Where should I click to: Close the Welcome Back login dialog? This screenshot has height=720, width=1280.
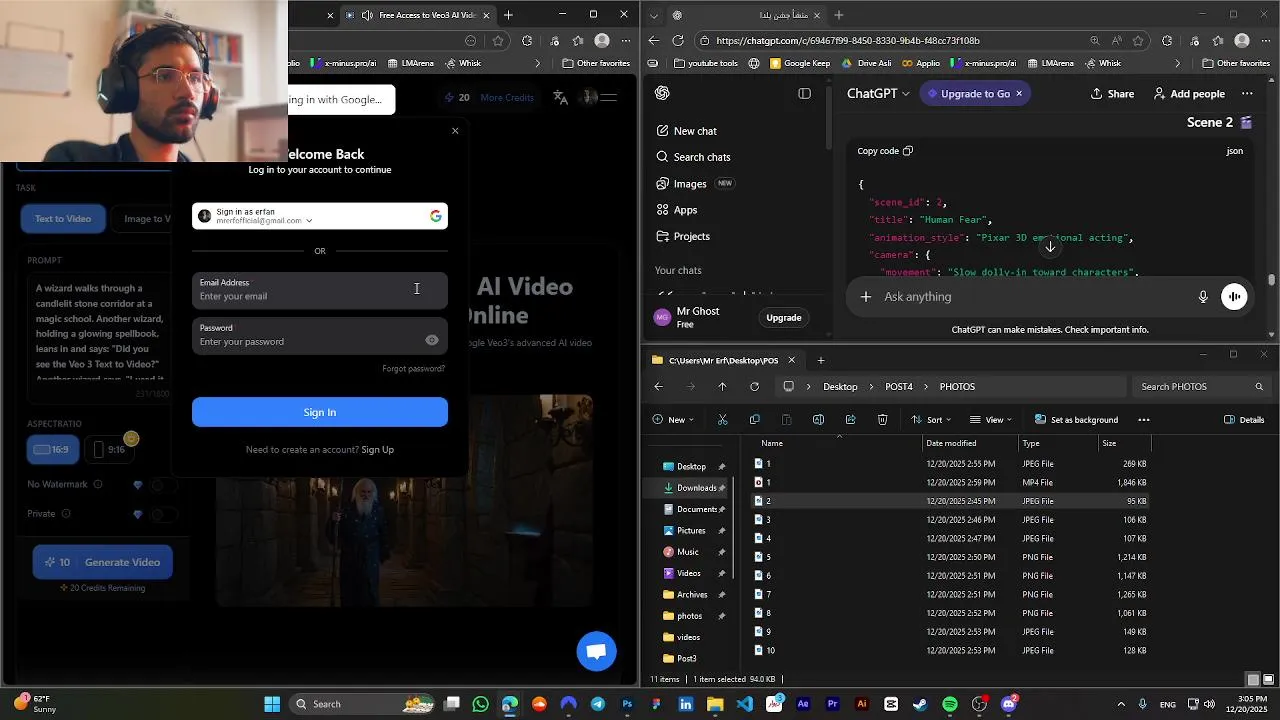click(x=455, y=131)
